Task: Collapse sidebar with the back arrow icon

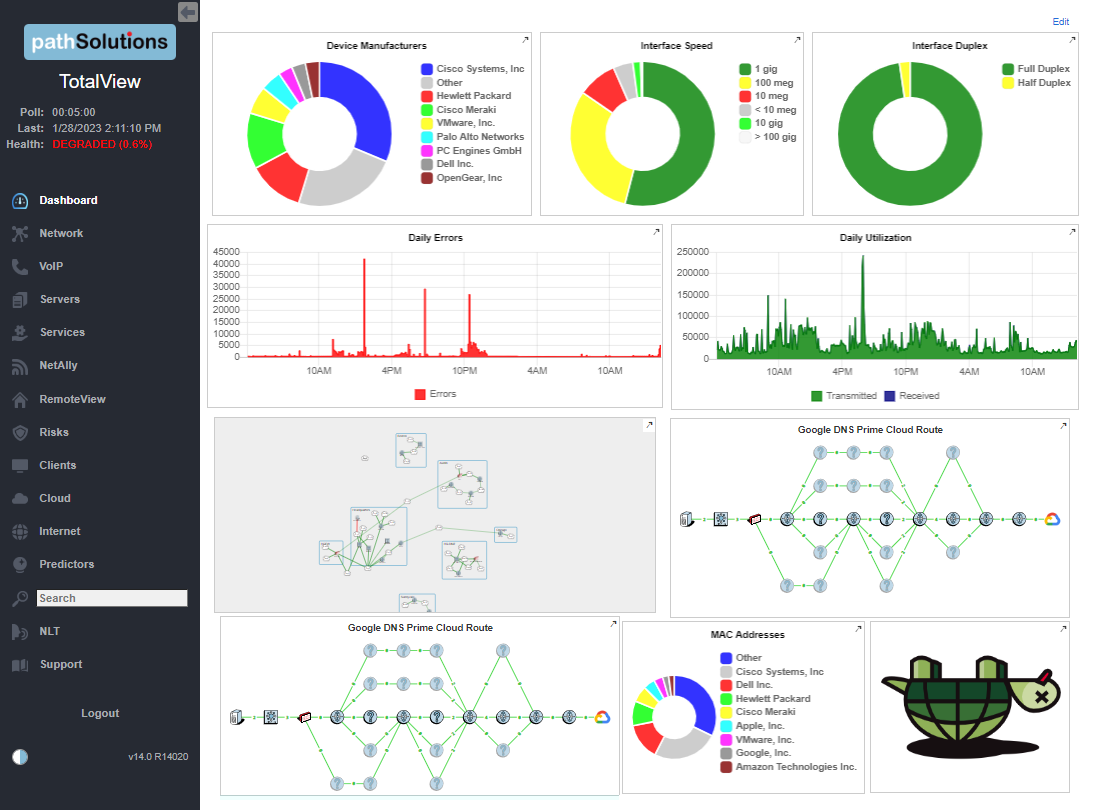Action: 188,12
